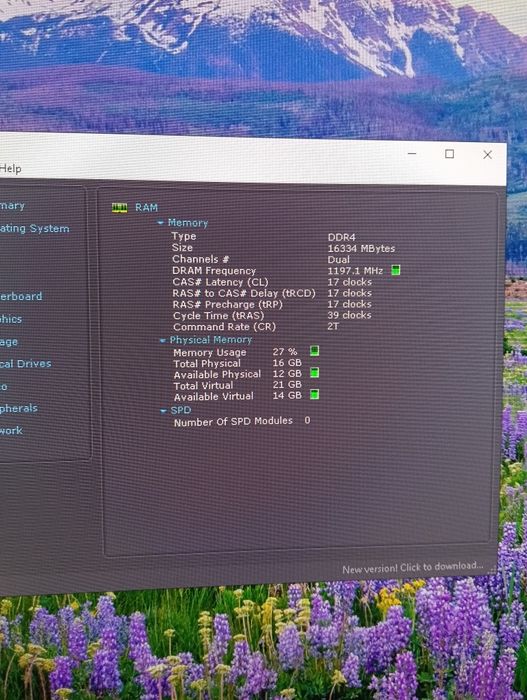Close the window
Screen dimensions: 527x700
[x=488, y=155]
